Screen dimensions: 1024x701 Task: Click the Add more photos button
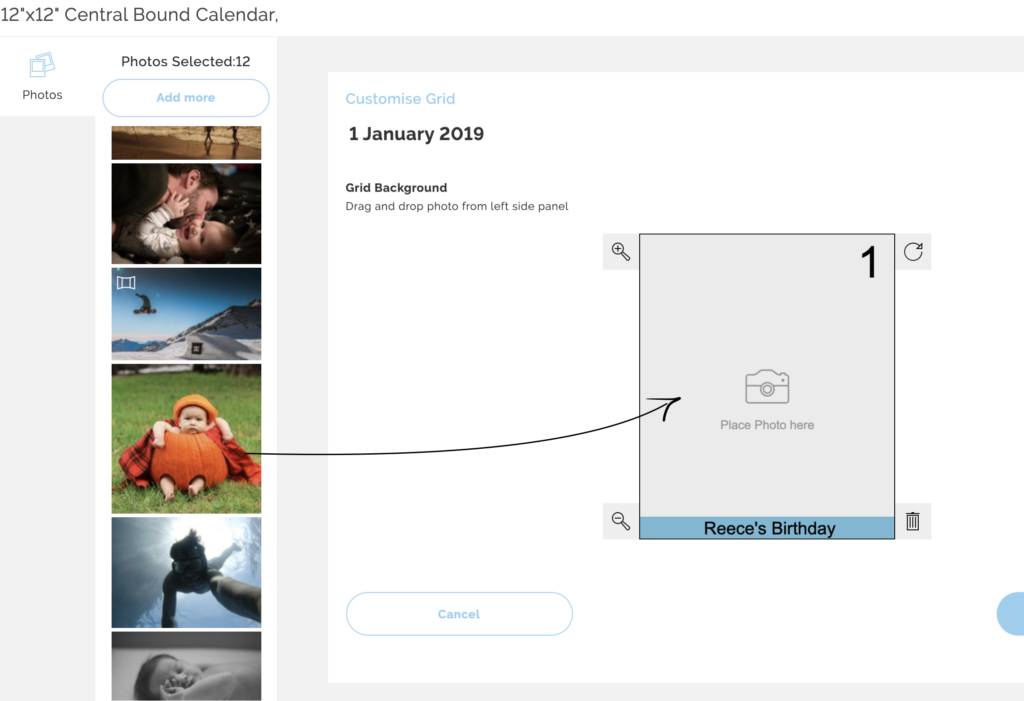click(x=185, y=97)
